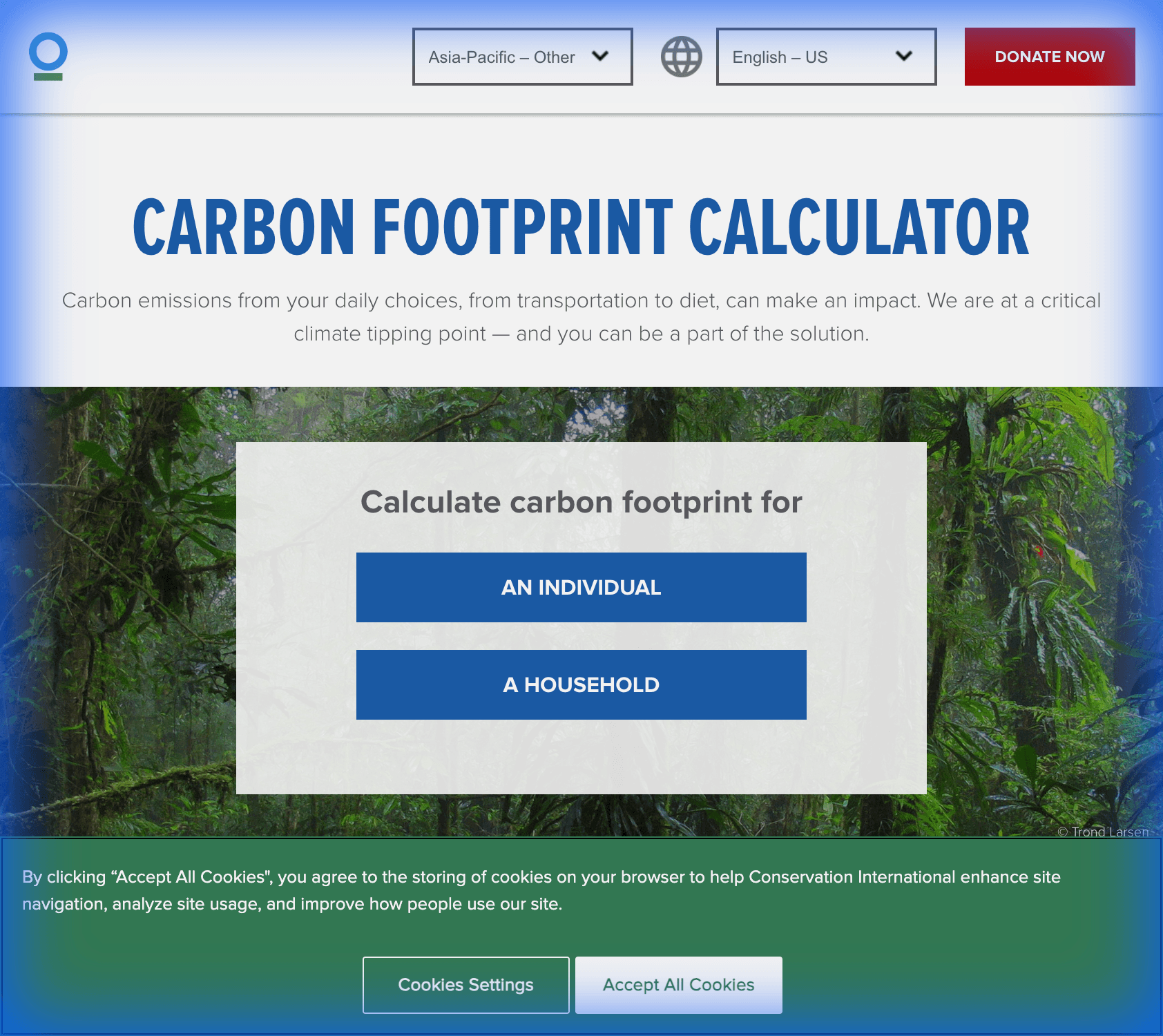The image size is (1163, 1036).
Task: Dismiss the cookie banner by accepting cookies
Action: (678, 984)
